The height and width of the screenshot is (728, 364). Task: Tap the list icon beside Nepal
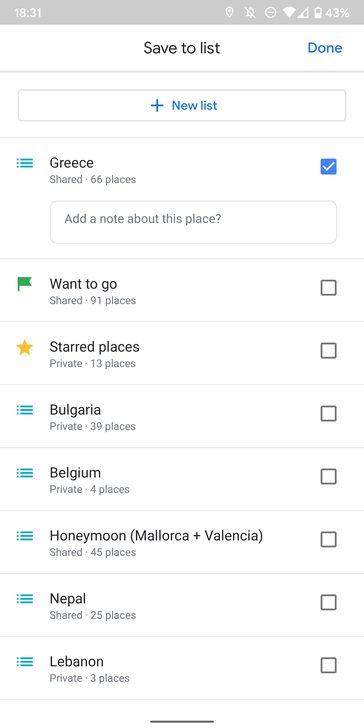[25, 599]
